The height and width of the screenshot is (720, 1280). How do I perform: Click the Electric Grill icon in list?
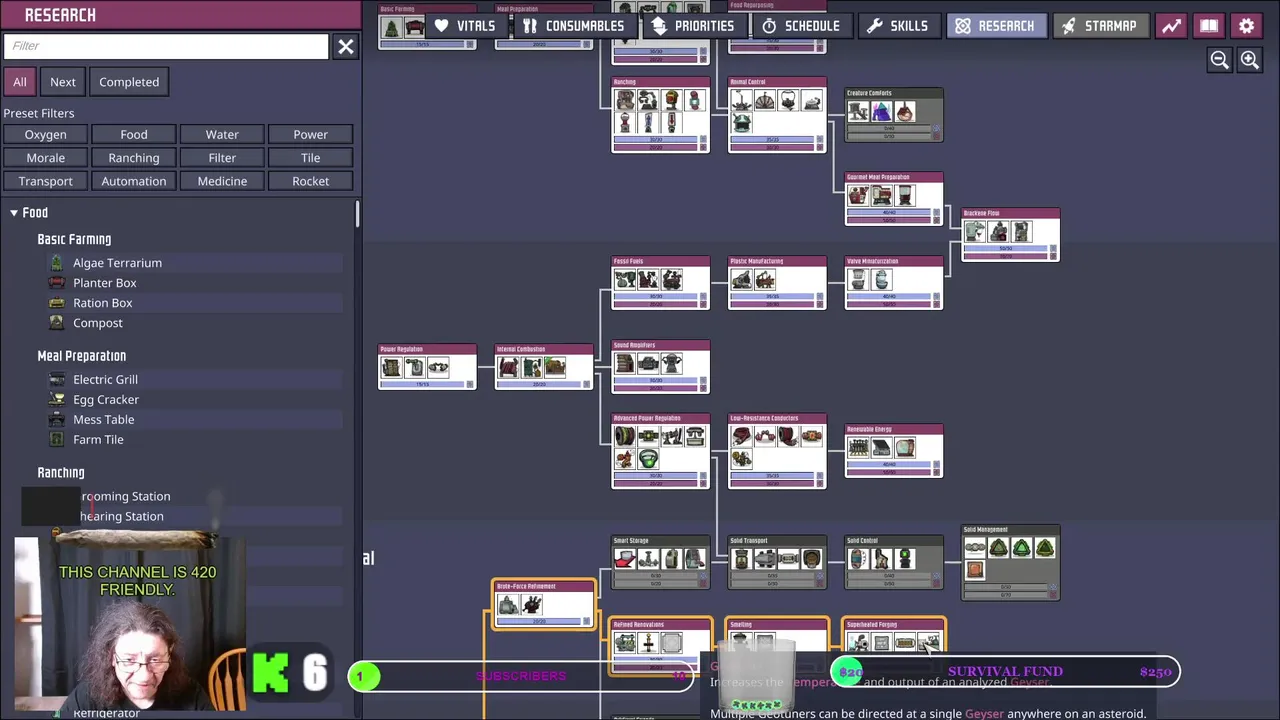tap(57, 380)
